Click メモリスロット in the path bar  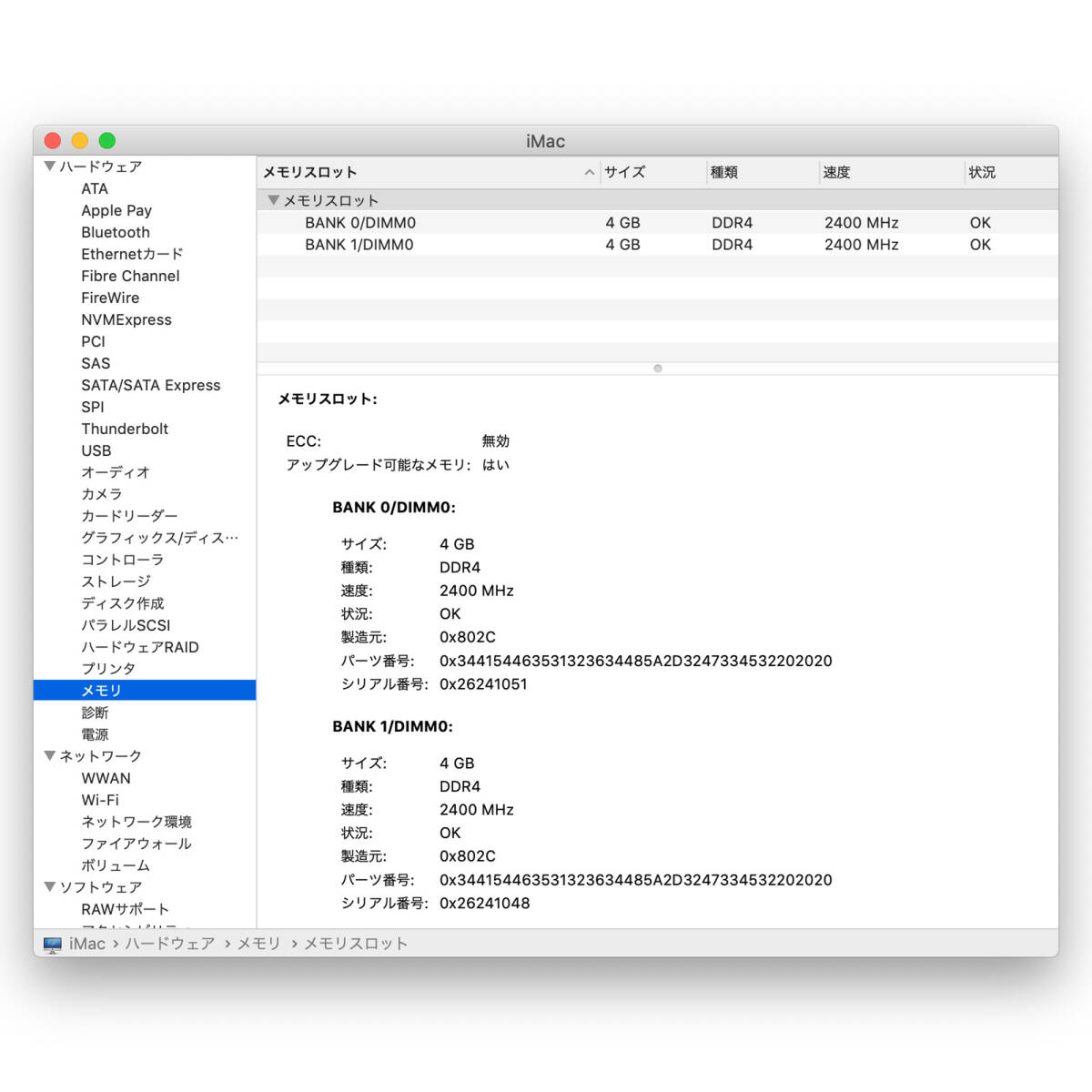356,944
